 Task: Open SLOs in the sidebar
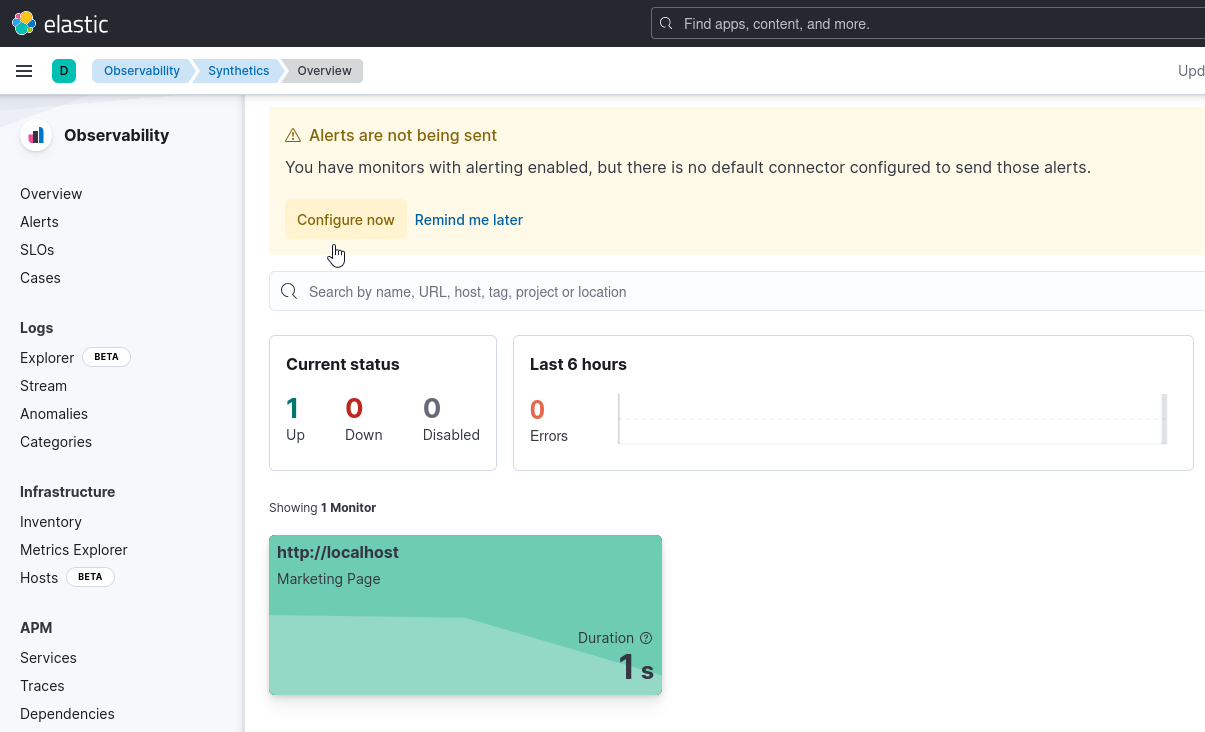tap(37, 250)
